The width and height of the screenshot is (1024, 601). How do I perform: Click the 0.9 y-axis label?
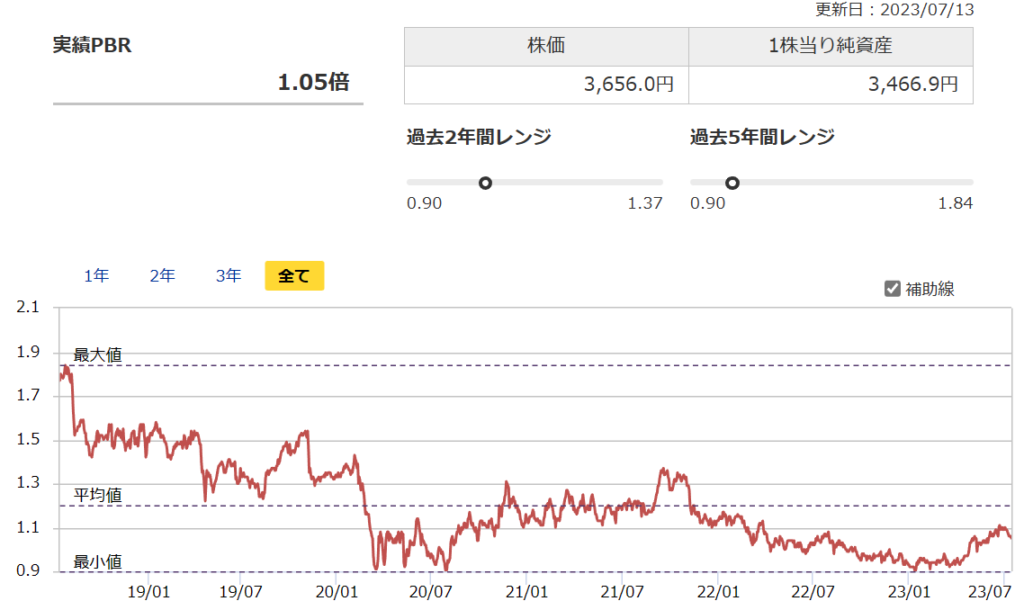pyautogui.click(x=28, y=570)
